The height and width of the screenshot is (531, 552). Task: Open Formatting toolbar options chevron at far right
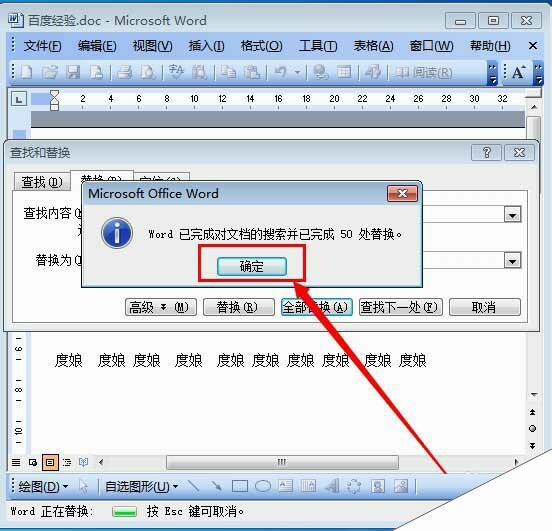pyautogui.click(x=538, y=73)
